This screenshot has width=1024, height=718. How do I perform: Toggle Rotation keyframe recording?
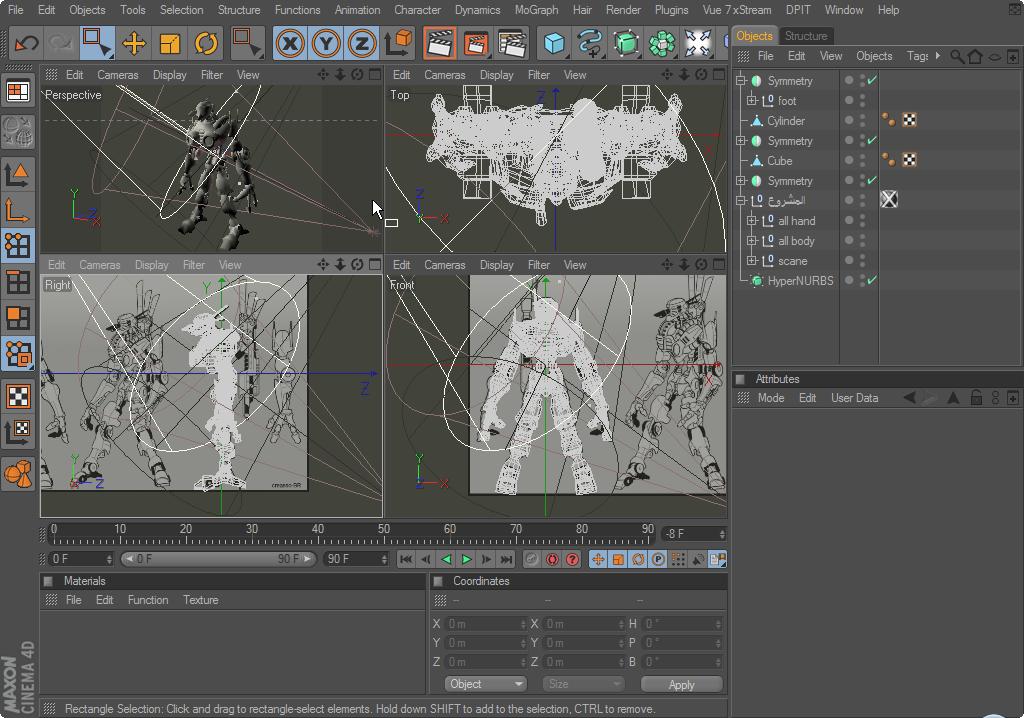638,559
